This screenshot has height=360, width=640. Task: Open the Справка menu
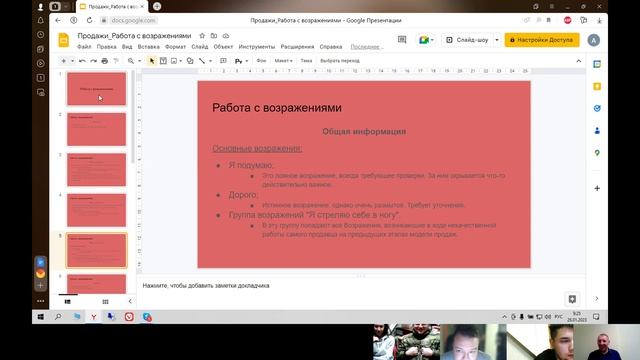[331, 47]
